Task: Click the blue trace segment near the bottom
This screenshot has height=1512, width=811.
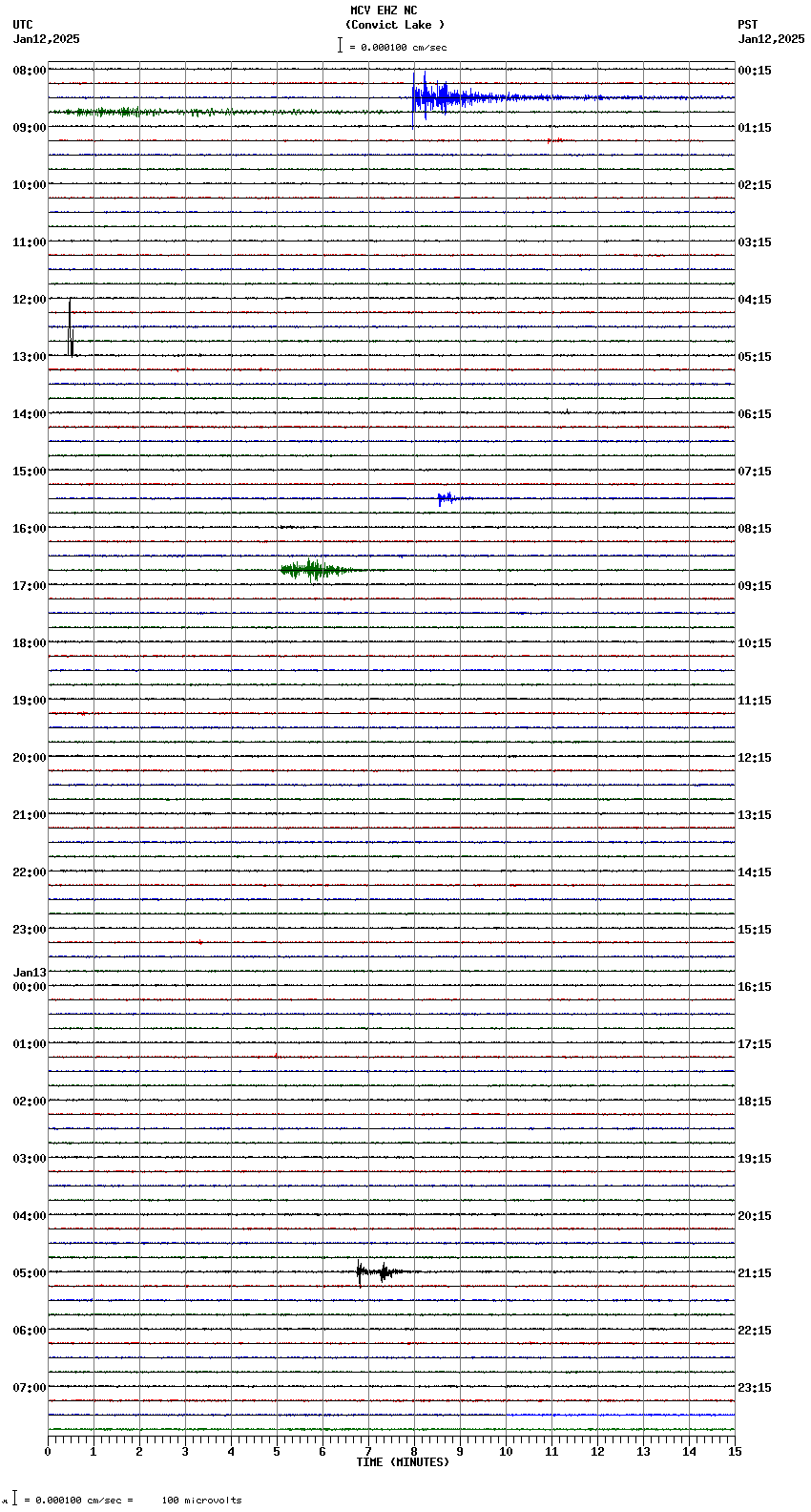Action: point(620,1415)
